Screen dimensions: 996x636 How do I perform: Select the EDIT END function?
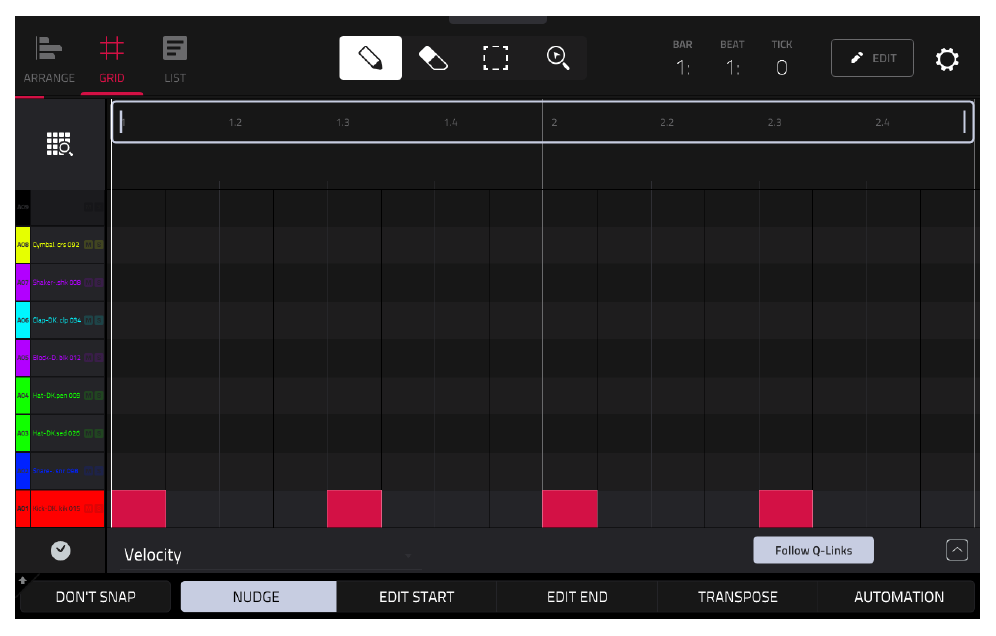(577, 597)
